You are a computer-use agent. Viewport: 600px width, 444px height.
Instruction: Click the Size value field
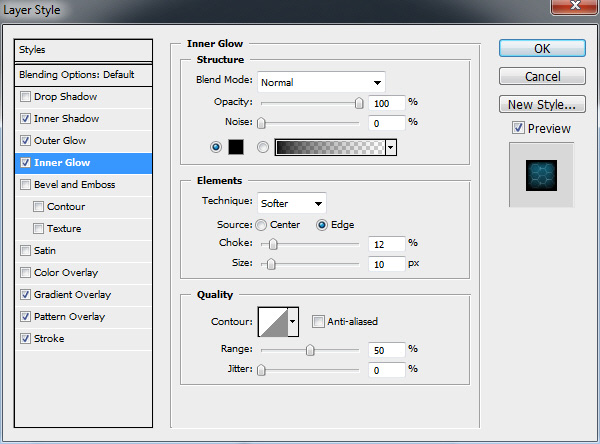(x=386, y=264)
